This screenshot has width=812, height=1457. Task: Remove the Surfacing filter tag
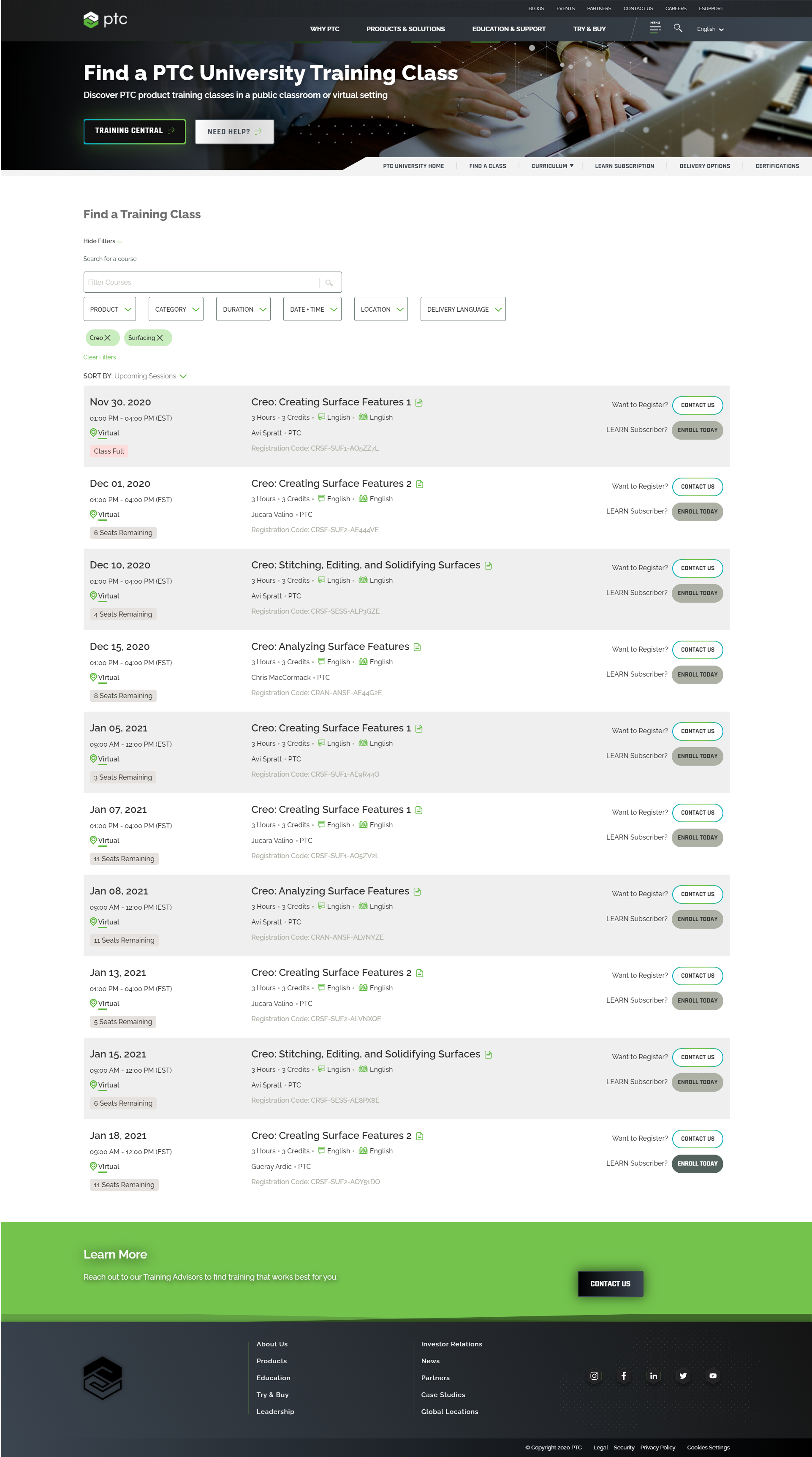tap(160, 338)
